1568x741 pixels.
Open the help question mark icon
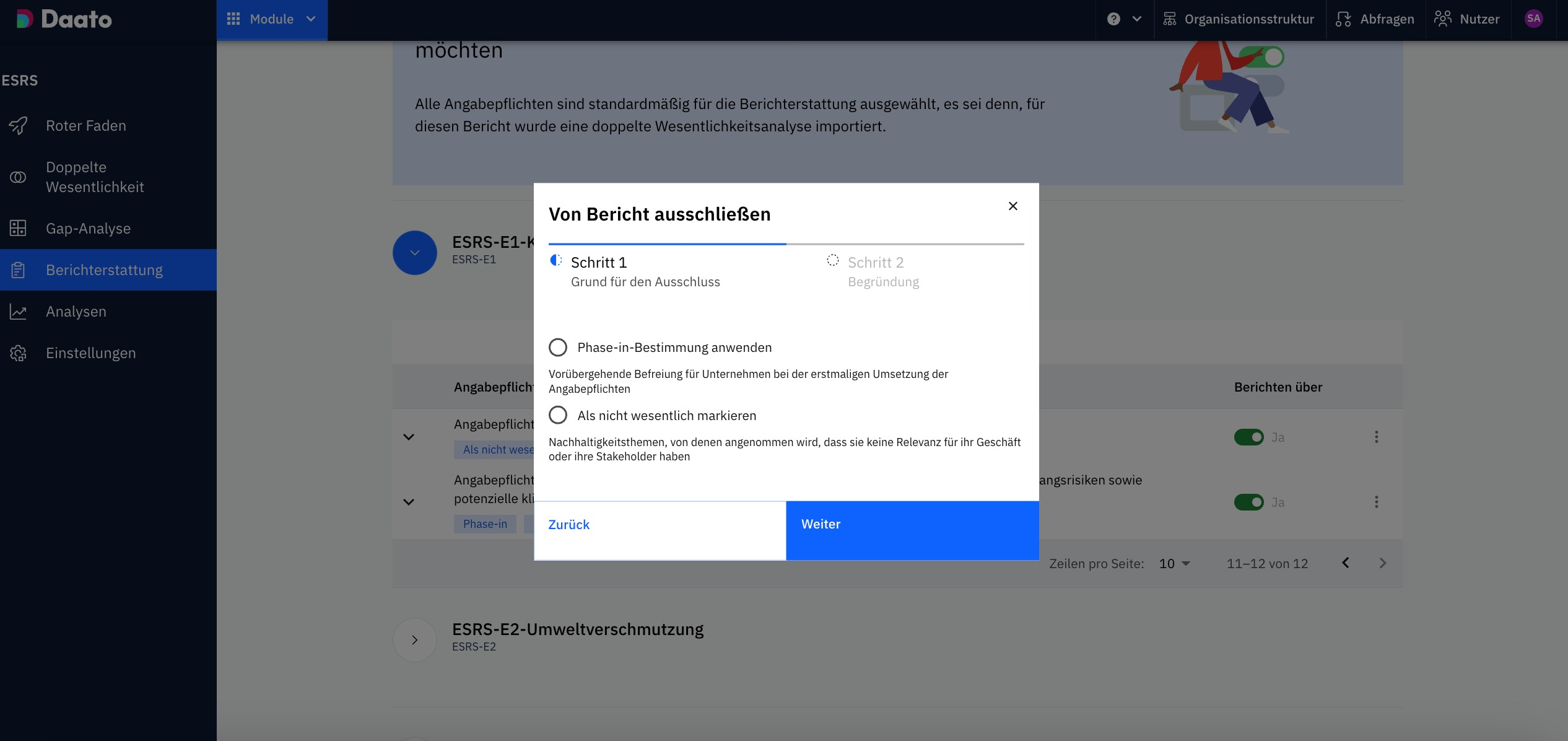click(x=1113, y=19)
